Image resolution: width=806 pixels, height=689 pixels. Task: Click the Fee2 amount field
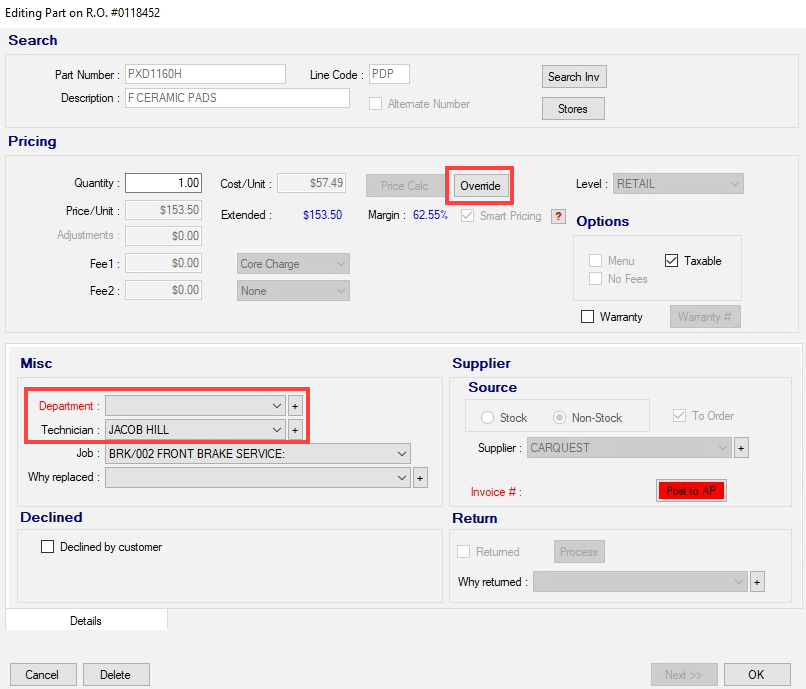(x=163, y=290)
